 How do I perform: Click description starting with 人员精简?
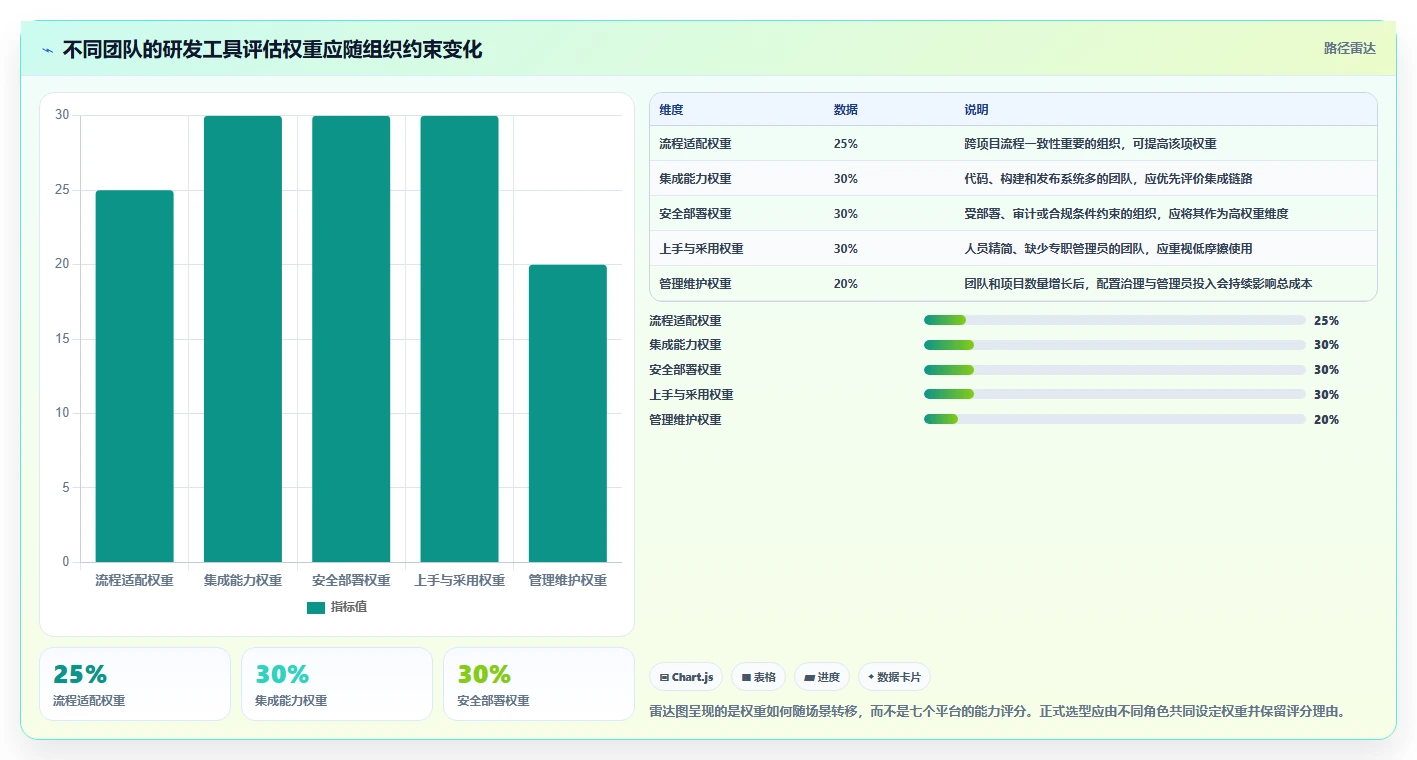[x=1108, y=249]
